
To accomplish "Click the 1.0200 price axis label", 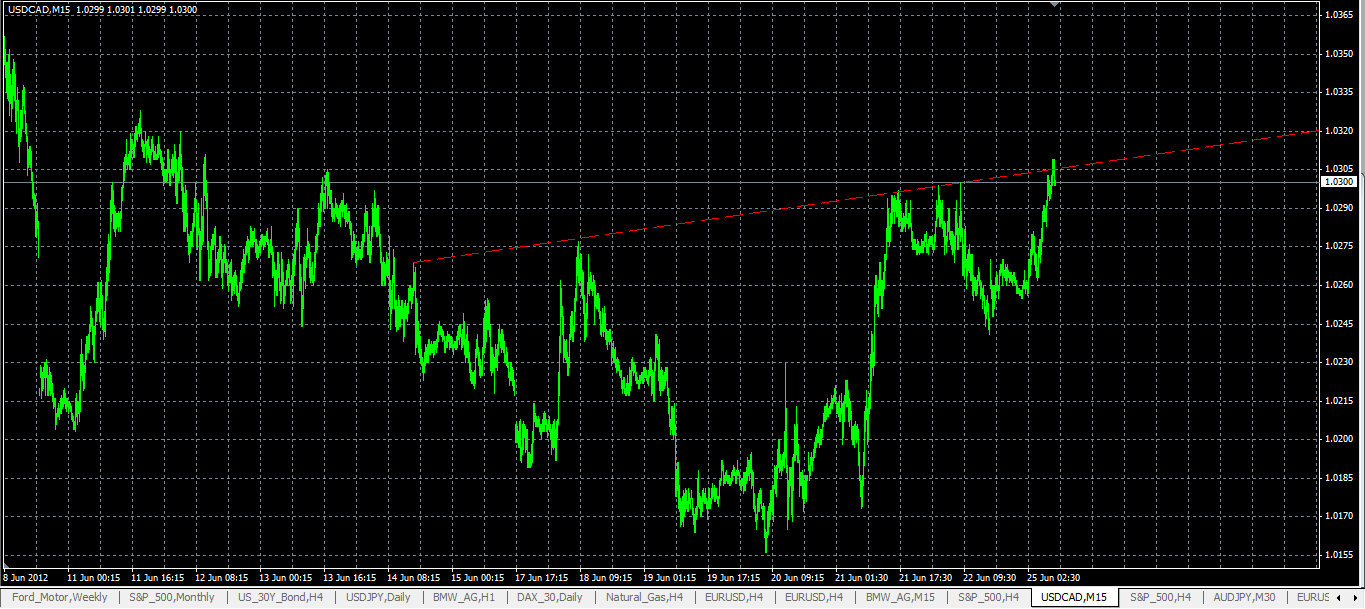I will pyautogui.click(x=1339, y=439).
